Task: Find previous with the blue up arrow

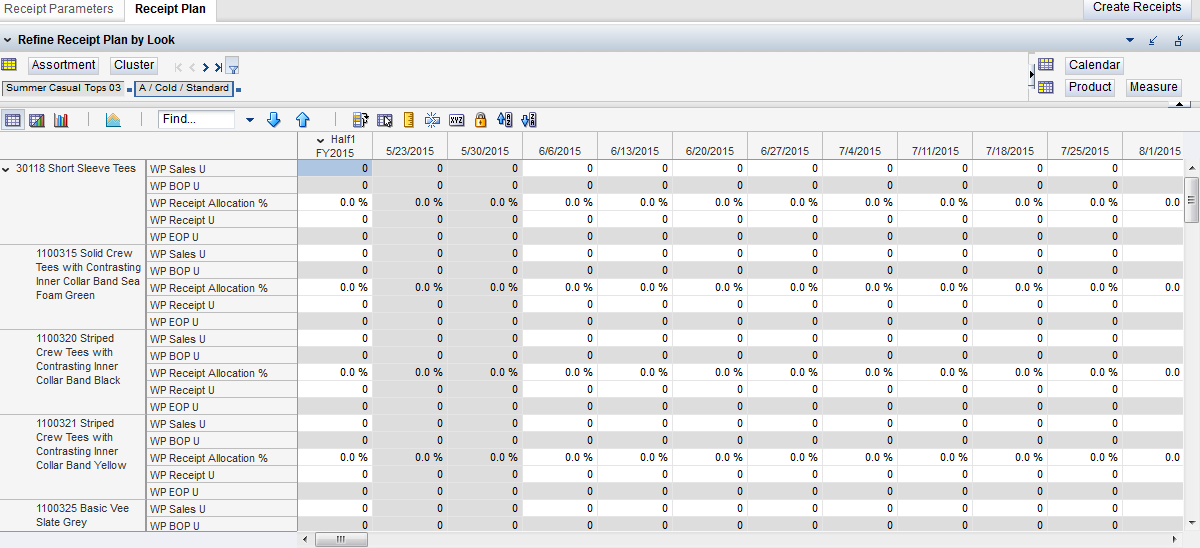Action: [x=302, y=120]
